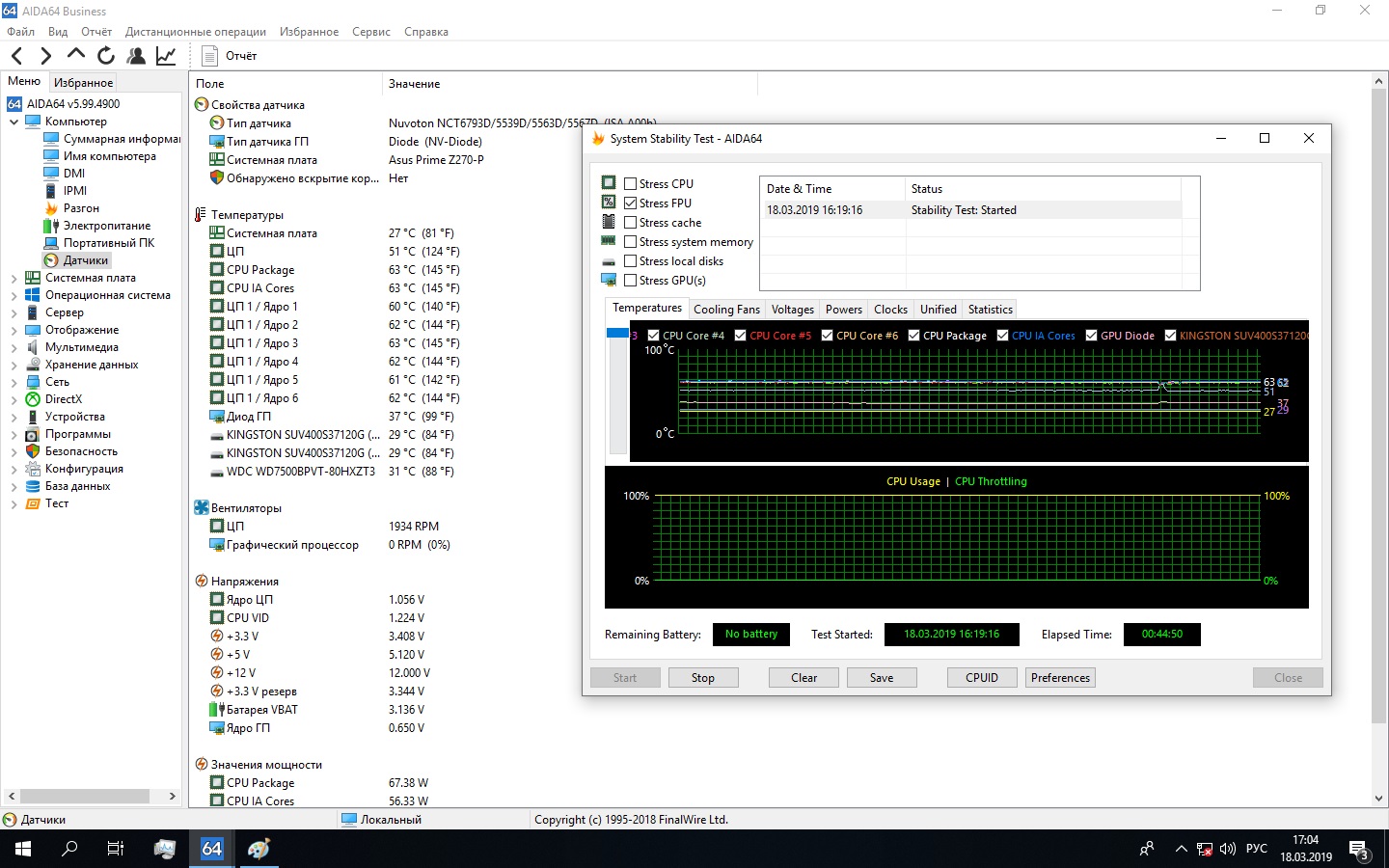Refresh the sensor data with the refresh icon
The image size is (1389, 868).
[105, 56]
